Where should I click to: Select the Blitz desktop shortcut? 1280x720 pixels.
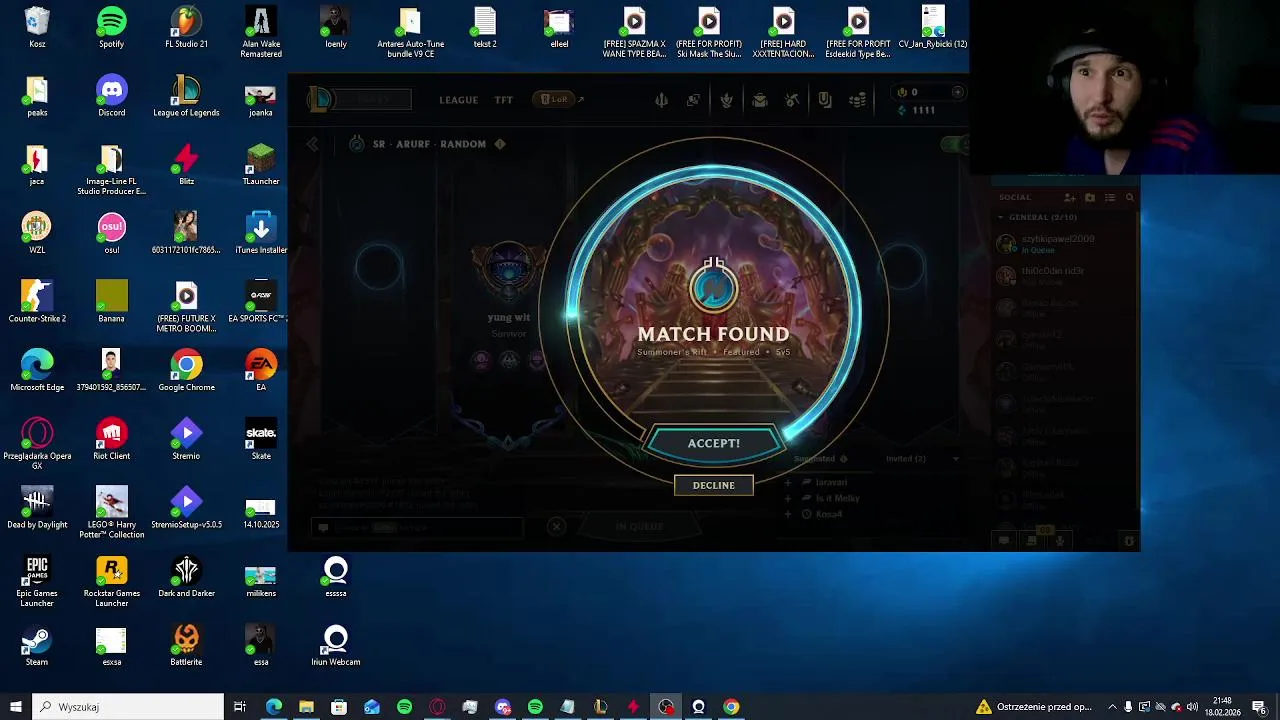pyautogui.click(x=186, y=166)
